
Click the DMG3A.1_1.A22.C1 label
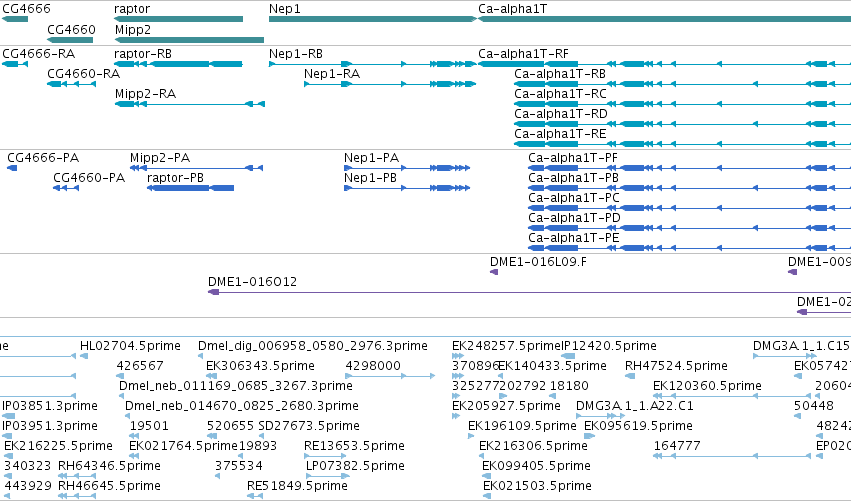click(634, 407)
